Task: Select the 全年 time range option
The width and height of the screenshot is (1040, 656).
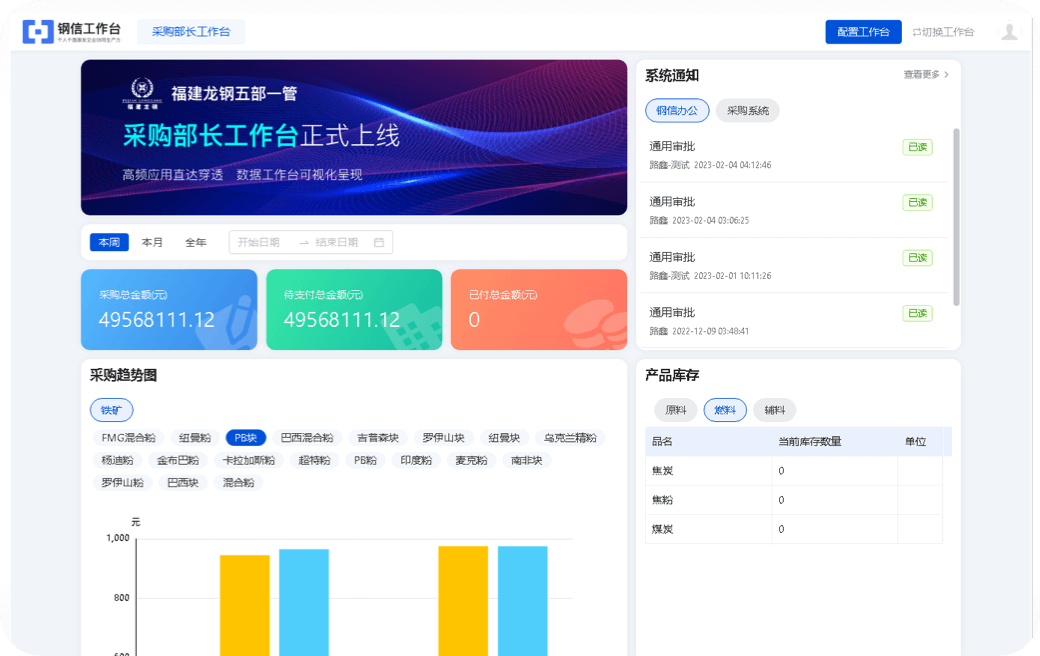Action: point(195,242)
